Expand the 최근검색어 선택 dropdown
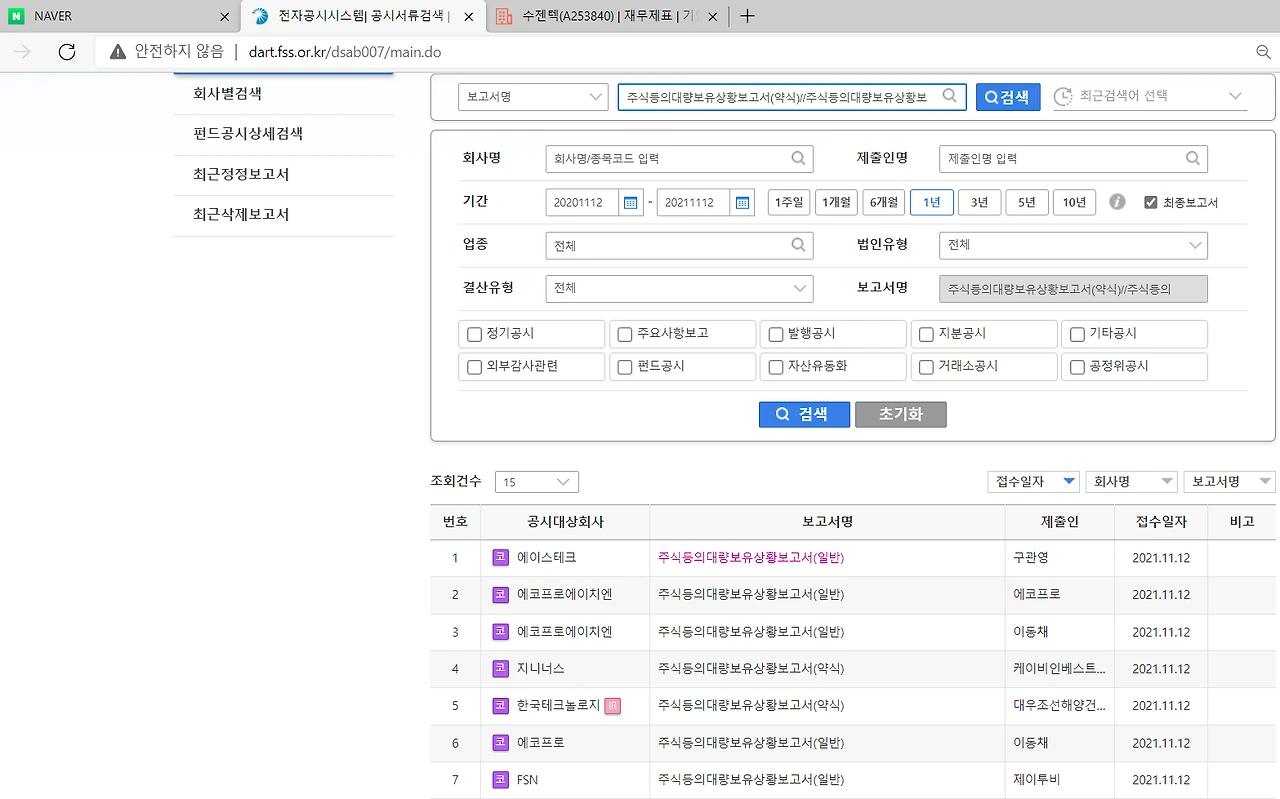This screenshot has width=1280, height=799. 1150,96
